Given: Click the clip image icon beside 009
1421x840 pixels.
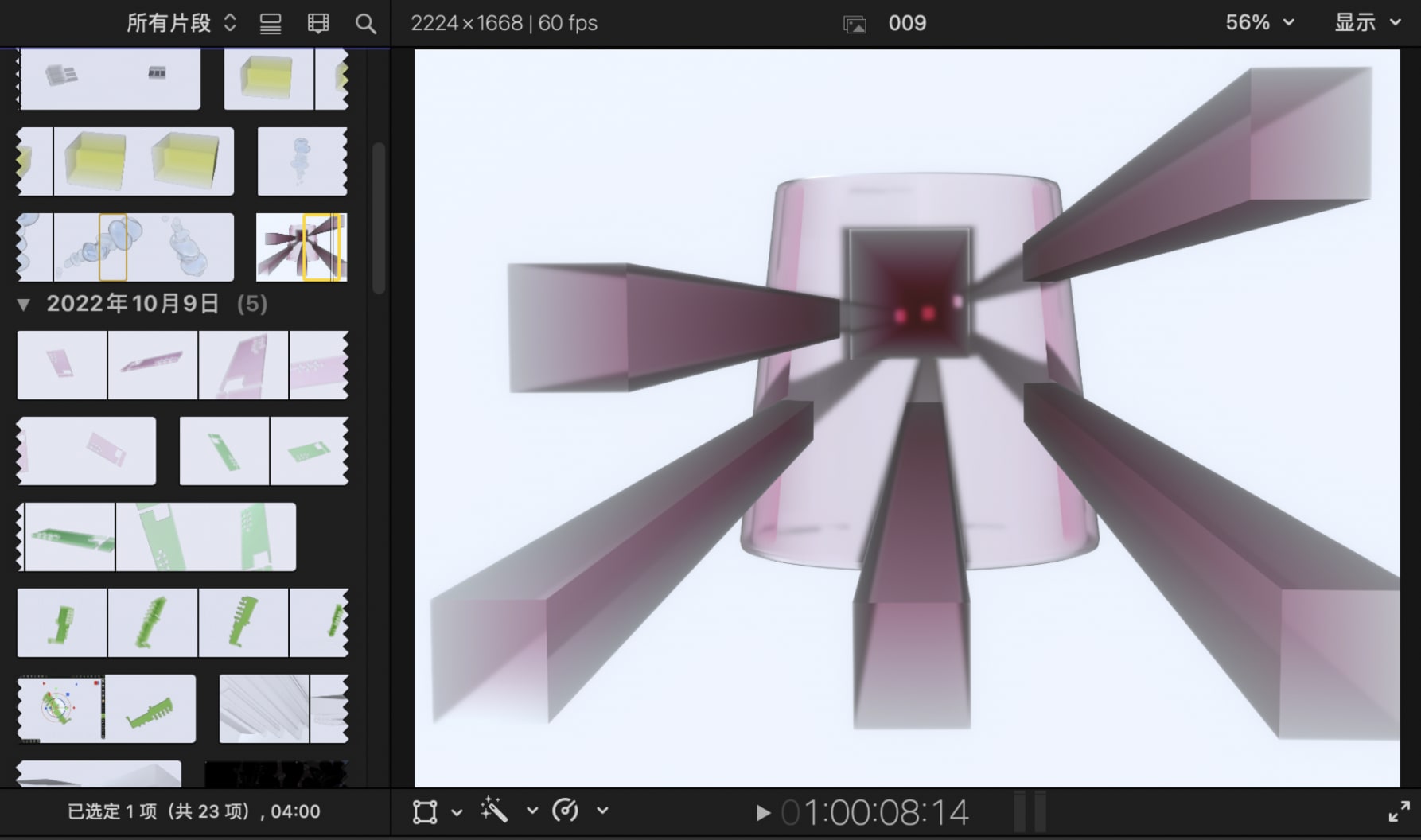Looking at the screenshot, I should click(x=855, y=25).
